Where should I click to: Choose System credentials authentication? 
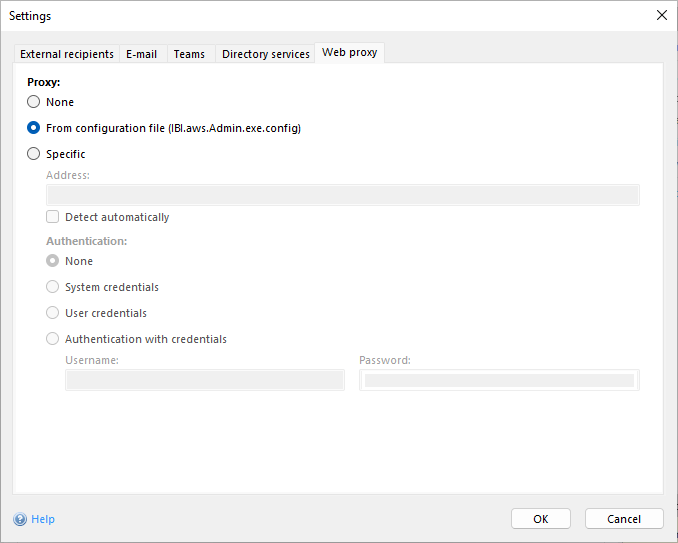(53, 287)
